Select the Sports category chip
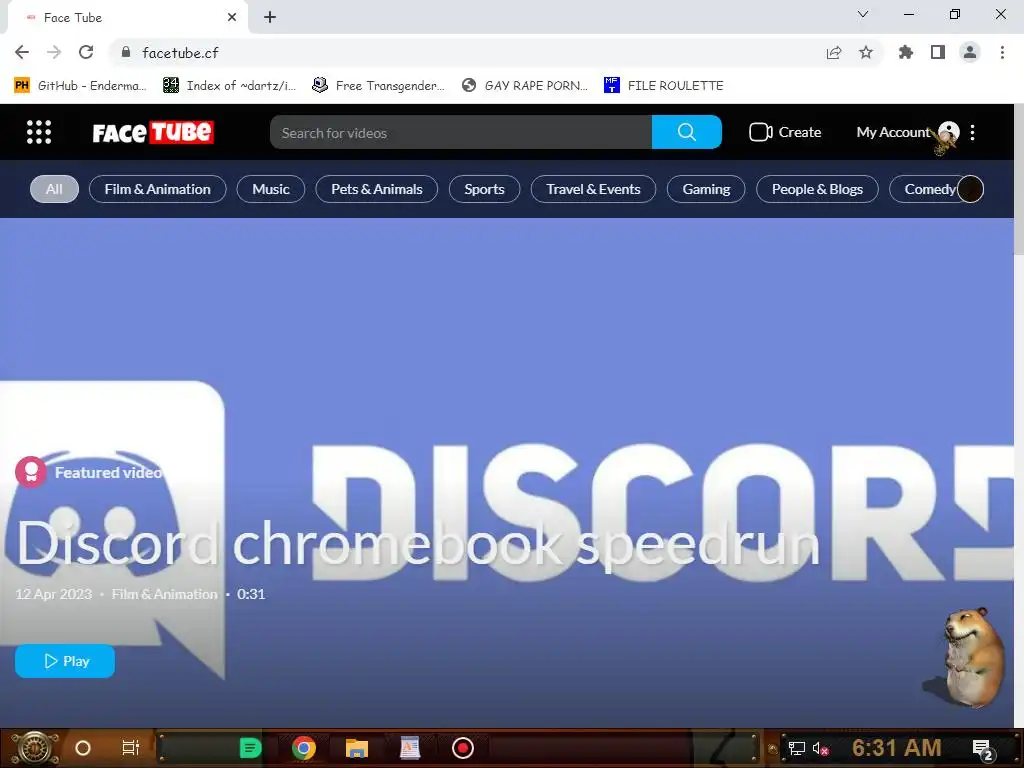 pyautogui.click(x=484, y=189)
